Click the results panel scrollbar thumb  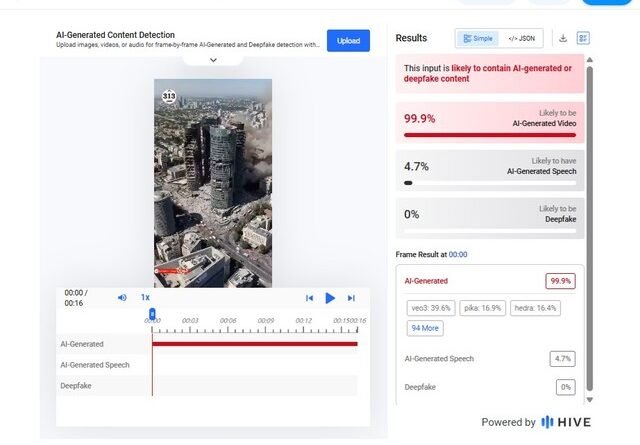pyautogui.click(x=589, y=229)
